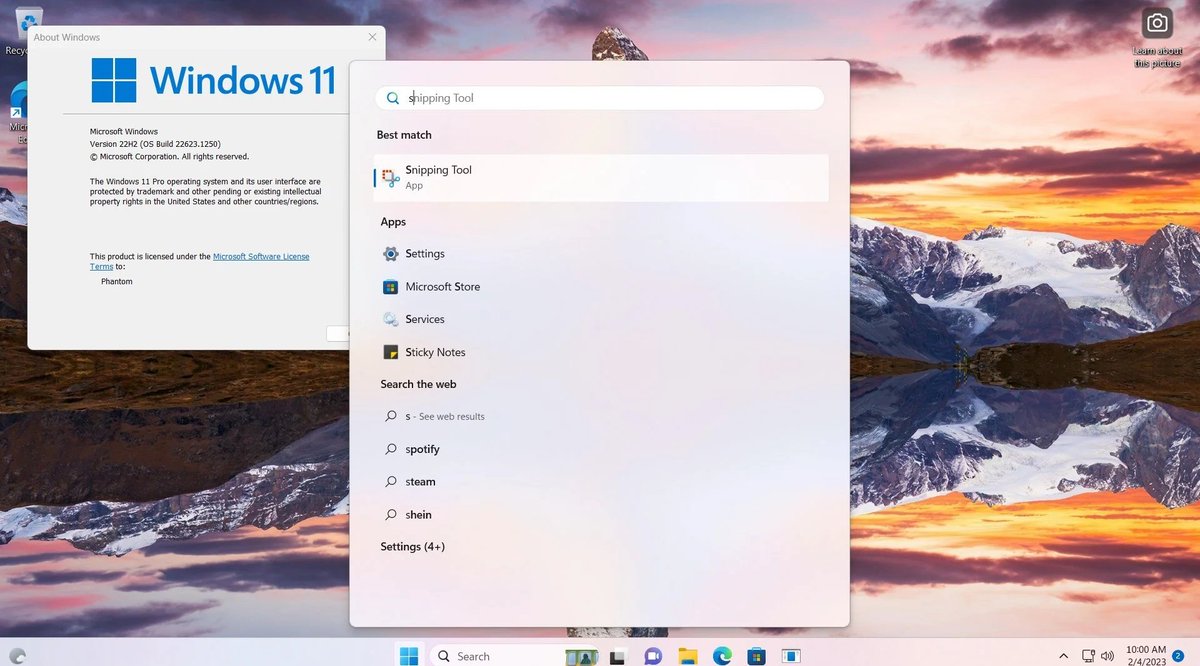
Task: Click the search box in the search panel
Action: click(x=600, y=98)
